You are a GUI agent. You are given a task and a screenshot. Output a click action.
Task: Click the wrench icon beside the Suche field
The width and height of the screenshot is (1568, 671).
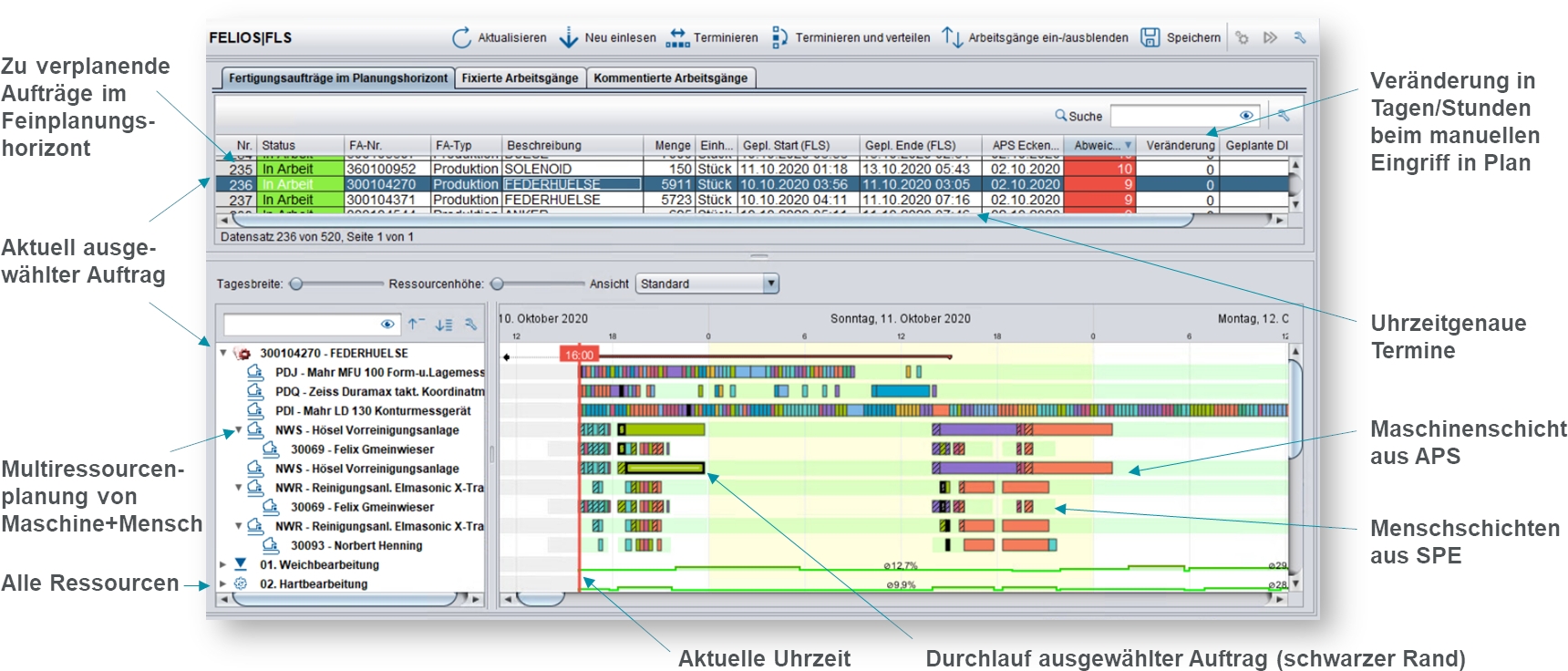click(1283, 115)
